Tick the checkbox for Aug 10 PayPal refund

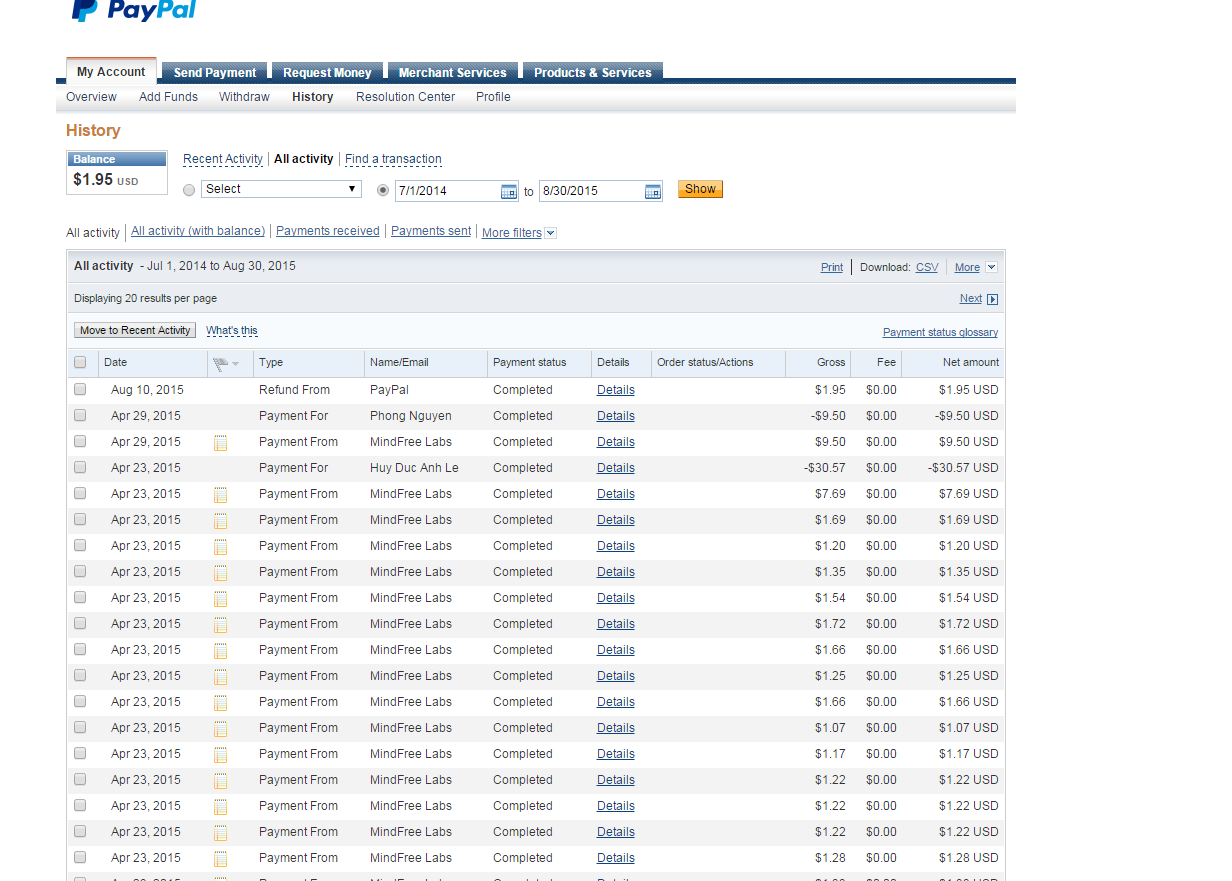pyautogui.click(x=80, y=390)
